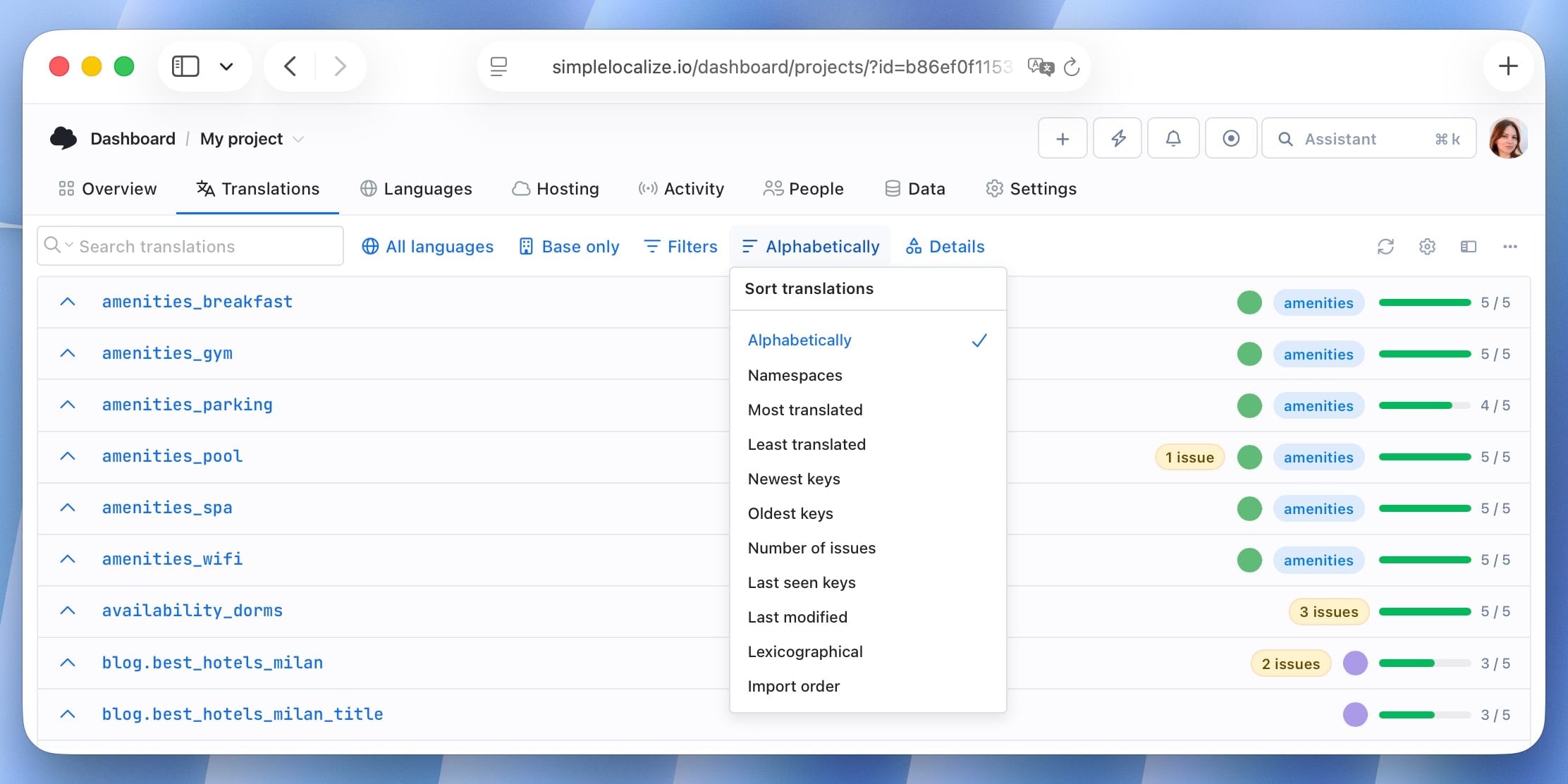Select Number of issues sort option
This screenshot has height=784, width=1568.
coord(868,548)
